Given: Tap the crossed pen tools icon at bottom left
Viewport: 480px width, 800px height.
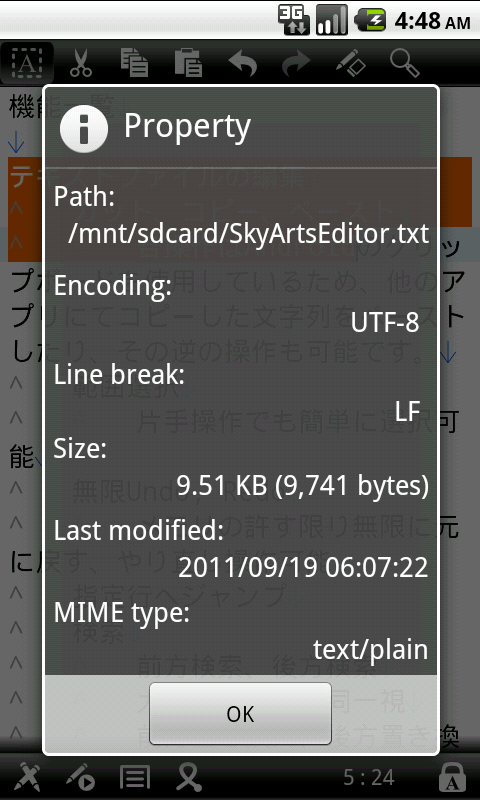Looking at the screenshot, I should (27, 777).
